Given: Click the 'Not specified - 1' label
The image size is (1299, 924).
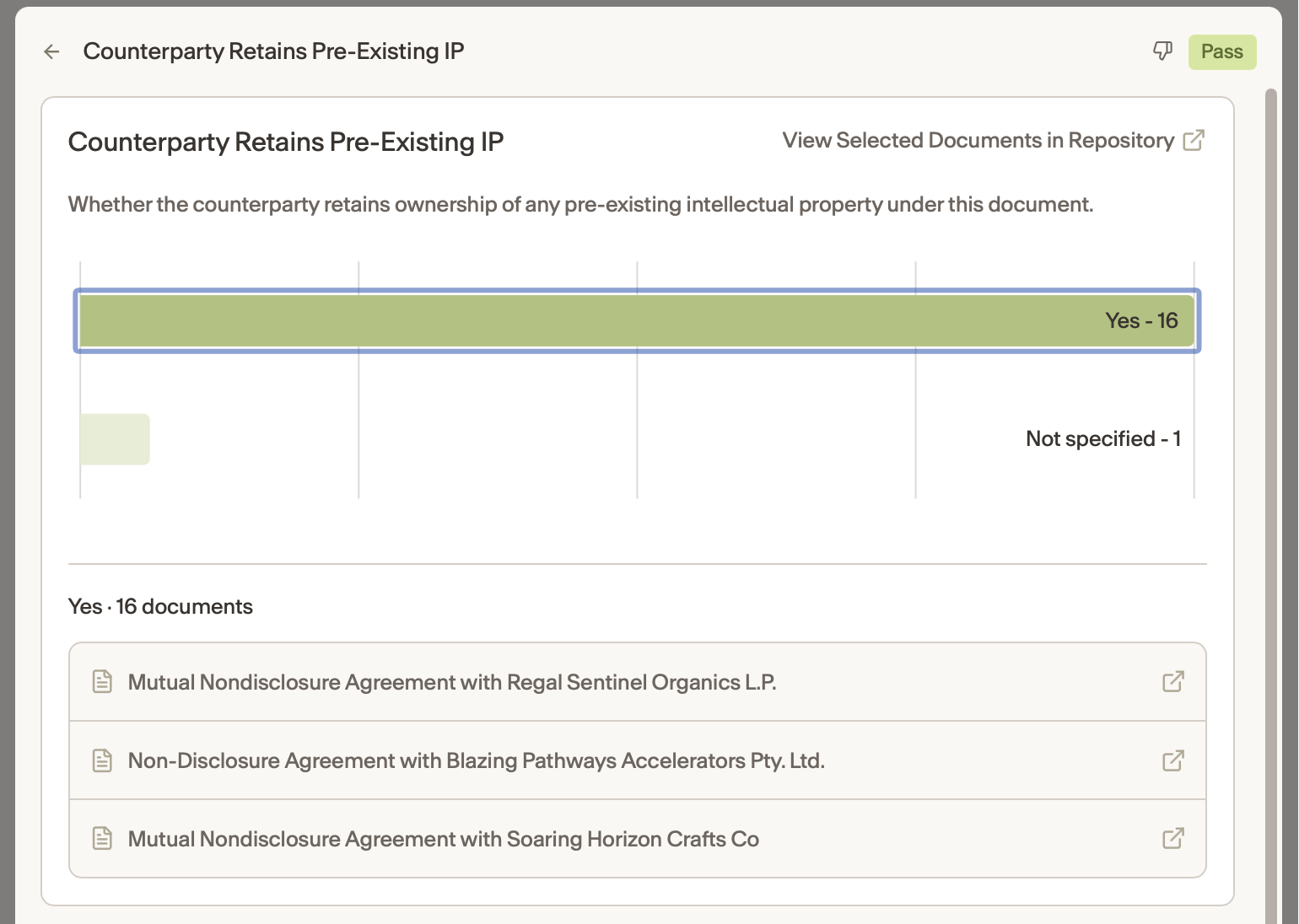Looking at the screenshot, I should click(x=1102, y=439).
